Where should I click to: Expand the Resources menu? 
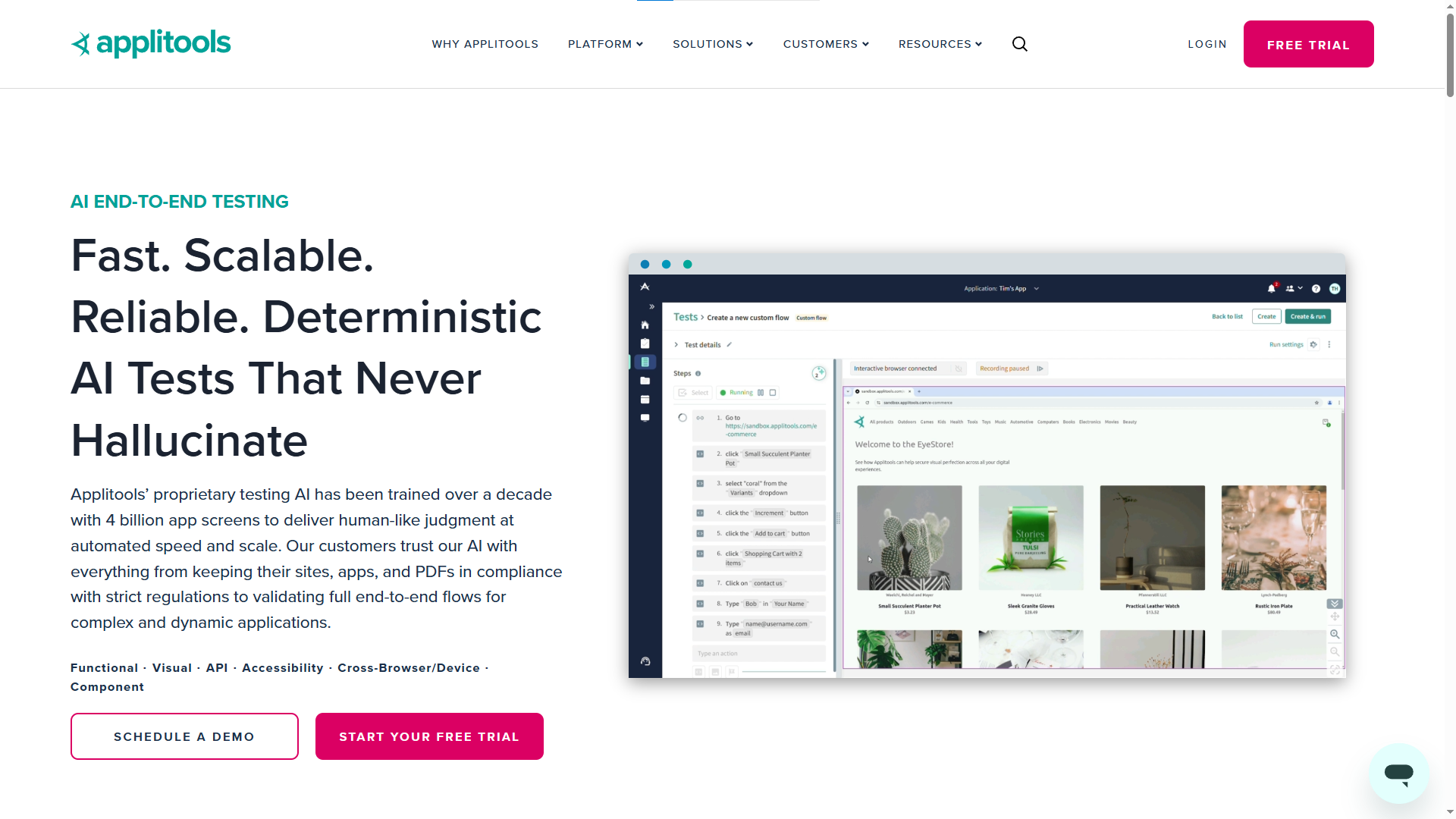coord(940,44)
